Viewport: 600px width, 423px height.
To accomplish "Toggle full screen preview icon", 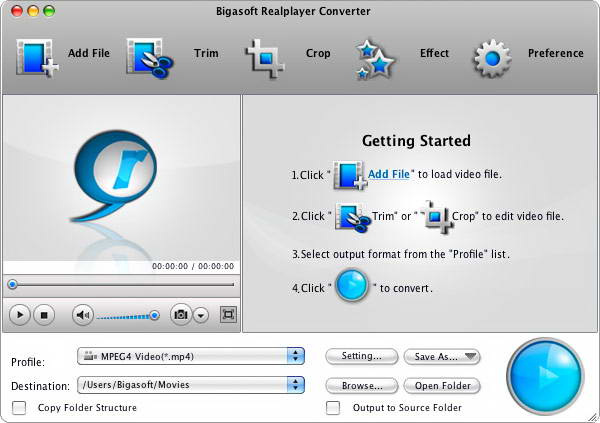I will click(228, 315).
